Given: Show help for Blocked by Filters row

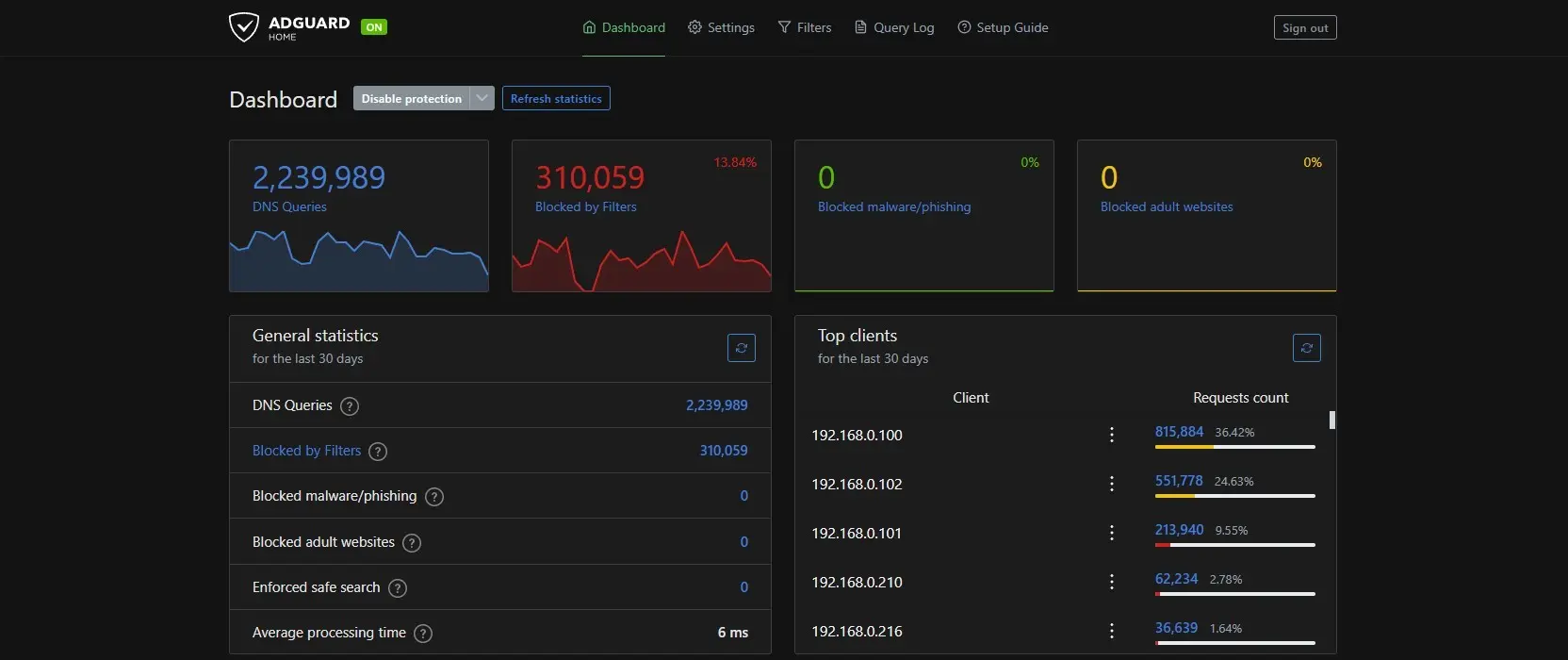Looking at the screenshot, I should (378, 452).
